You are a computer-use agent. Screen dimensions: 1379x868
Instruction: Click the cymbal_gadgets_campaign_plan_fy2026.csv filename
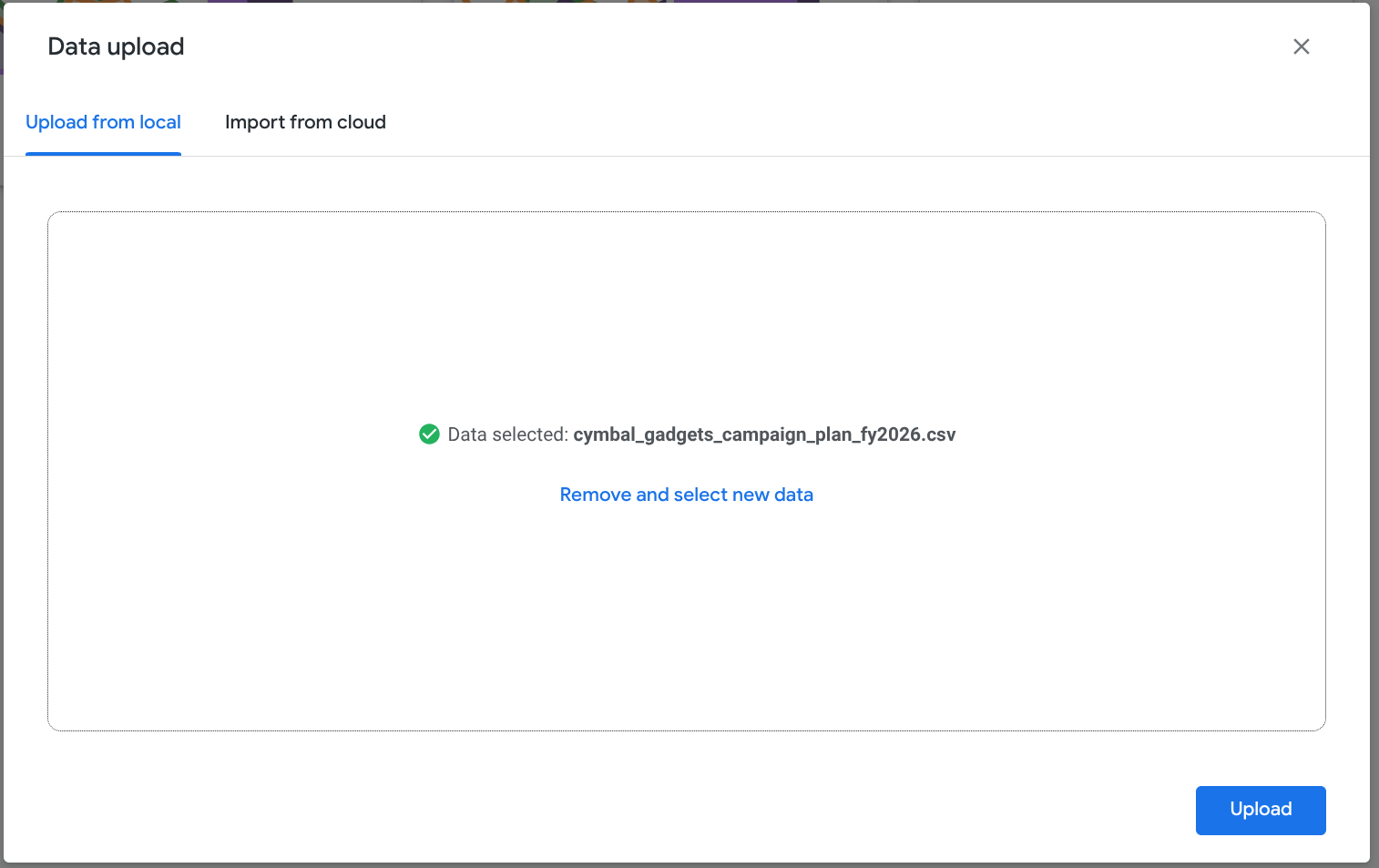pyautogui.click(x=764, y=434)
